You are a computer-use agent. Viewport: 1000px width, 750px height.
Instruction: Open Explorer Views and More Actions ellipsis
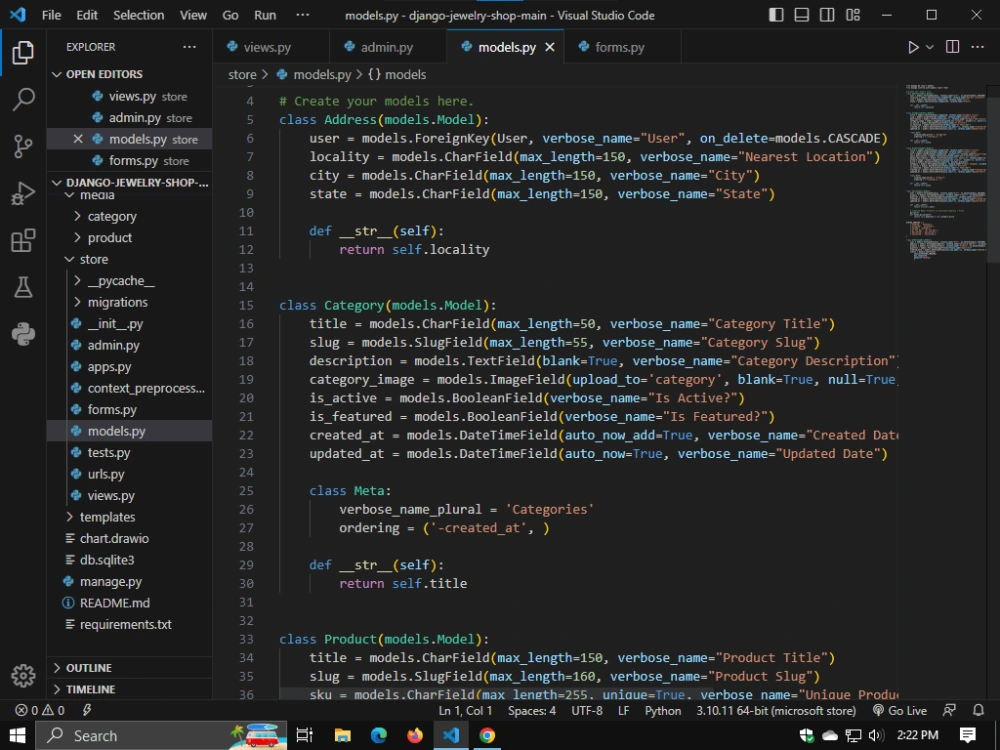[x=189, y=47]
